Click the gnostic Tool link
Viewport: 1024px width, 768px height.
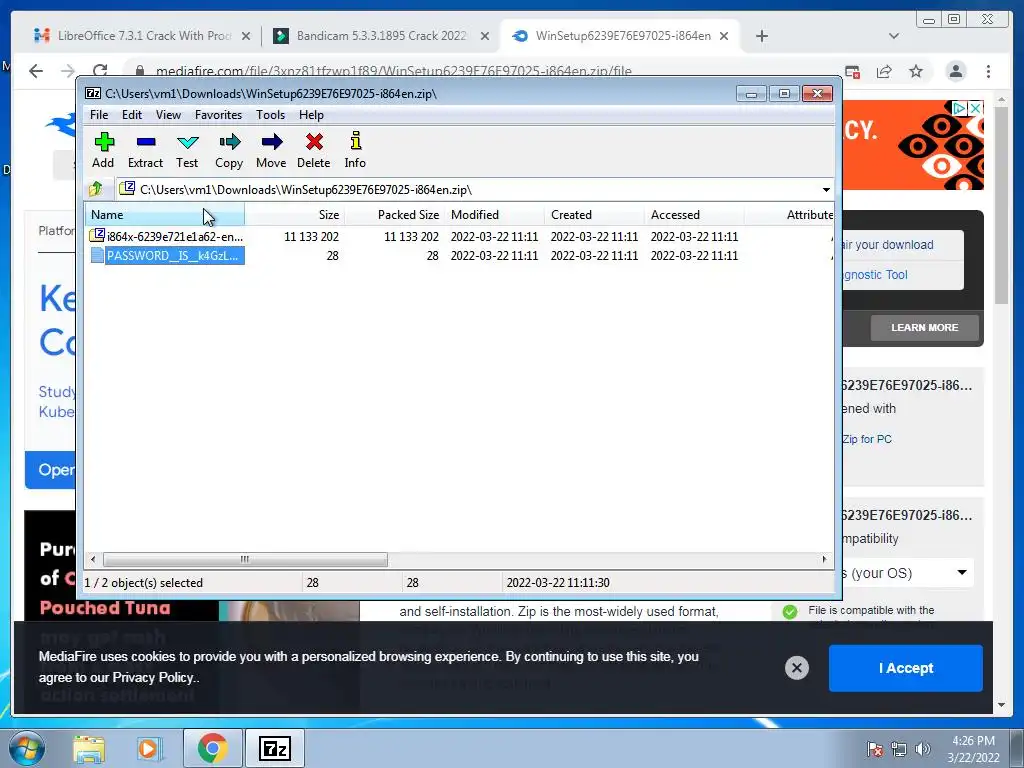click(874, 275)
